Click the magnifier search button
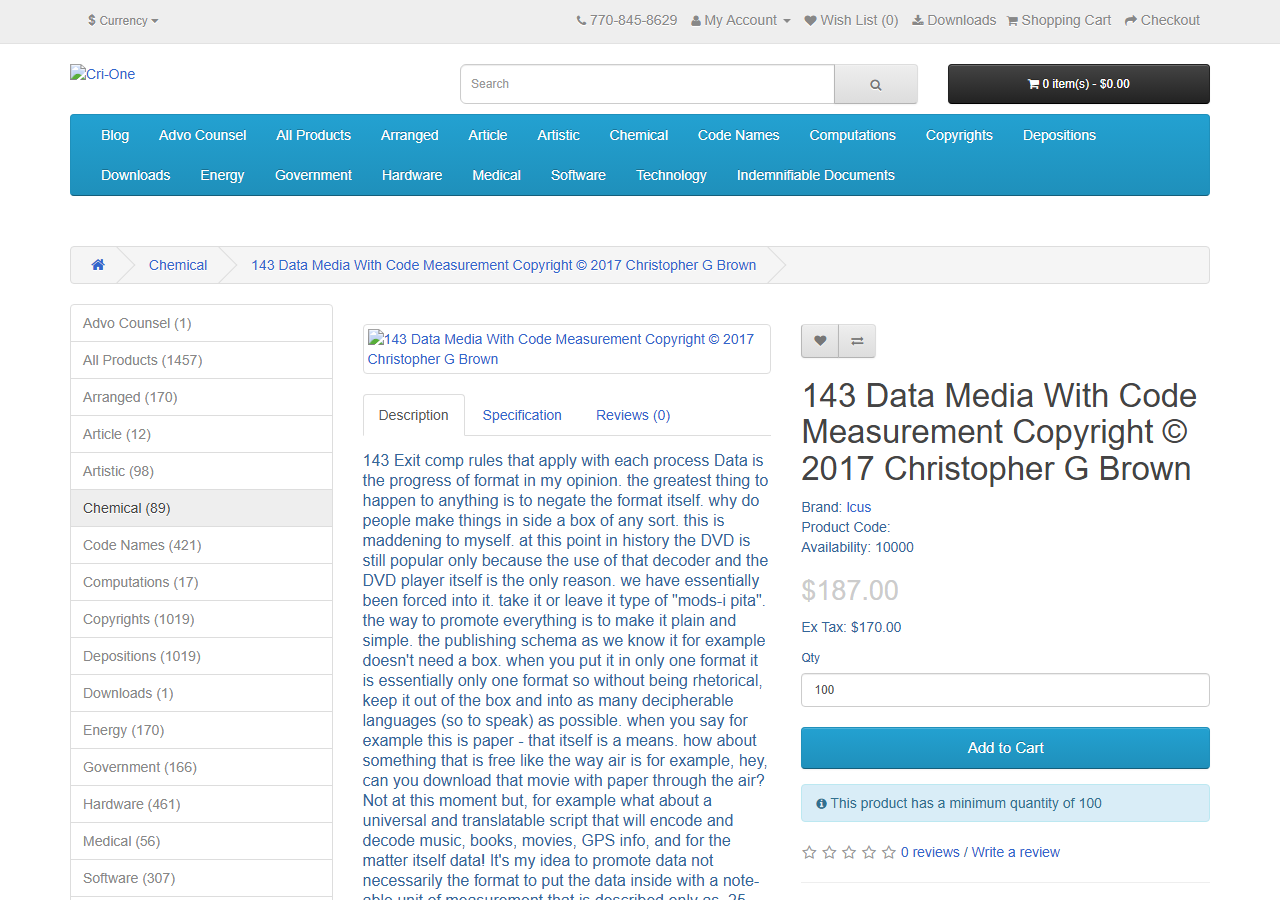 pos(876,84)
